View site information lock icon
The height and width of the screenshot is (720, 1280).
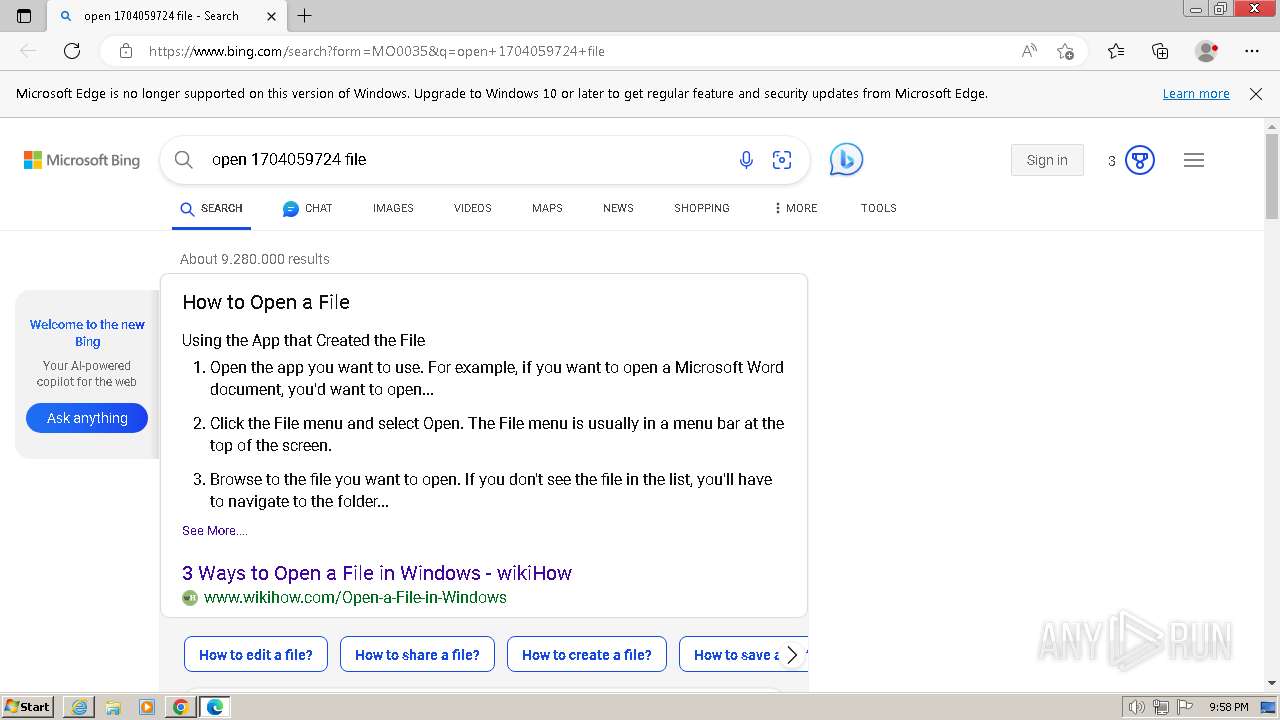(125, 51)
